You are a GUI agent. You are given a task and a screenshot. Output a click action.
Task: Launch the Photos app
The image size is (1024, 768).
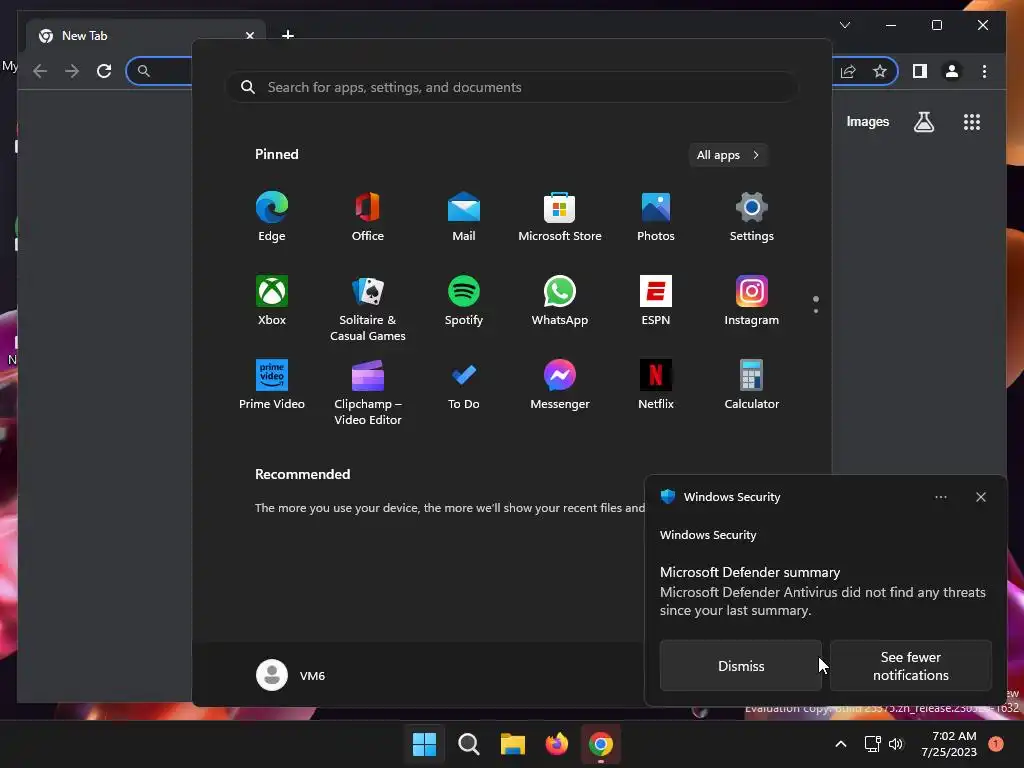[656, 217]
